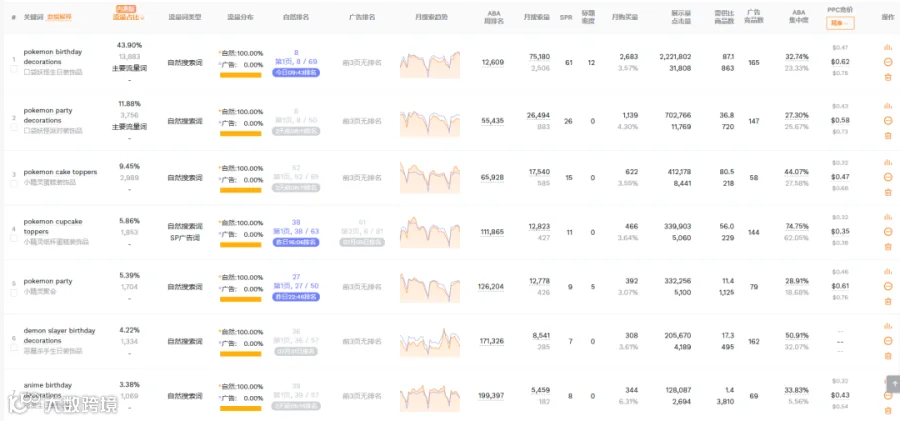Open the PPC竞价 dropdown in header

[840, 23]
